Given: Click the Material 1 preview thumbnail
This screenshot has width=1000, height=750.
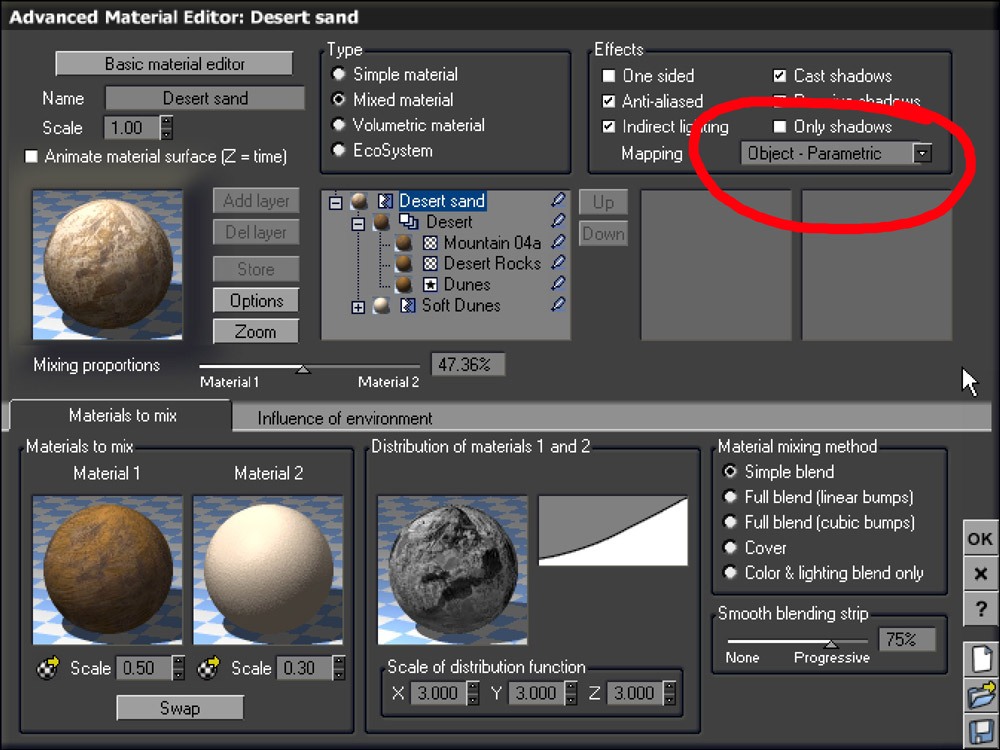Looking at the screenshot, I should click(107, 570).
